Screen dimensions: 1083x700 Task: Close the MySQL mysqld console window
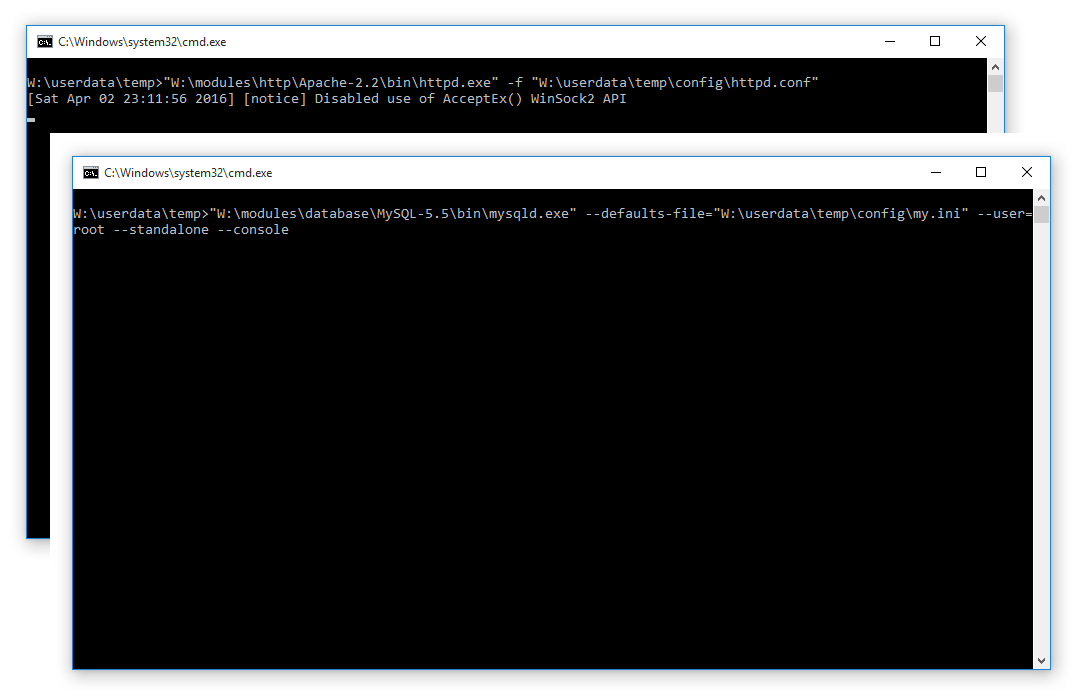(x=1027, y=172)
